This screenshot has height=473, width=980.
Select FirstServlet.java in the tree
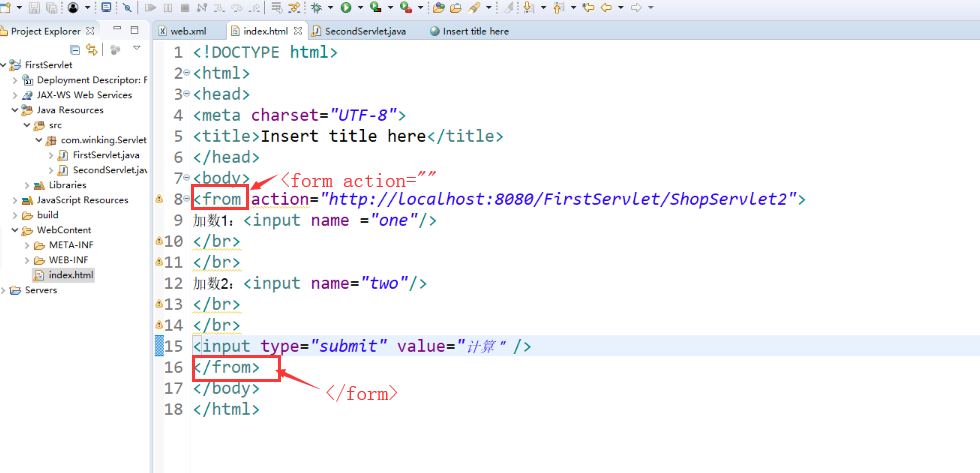coord(106,155)
